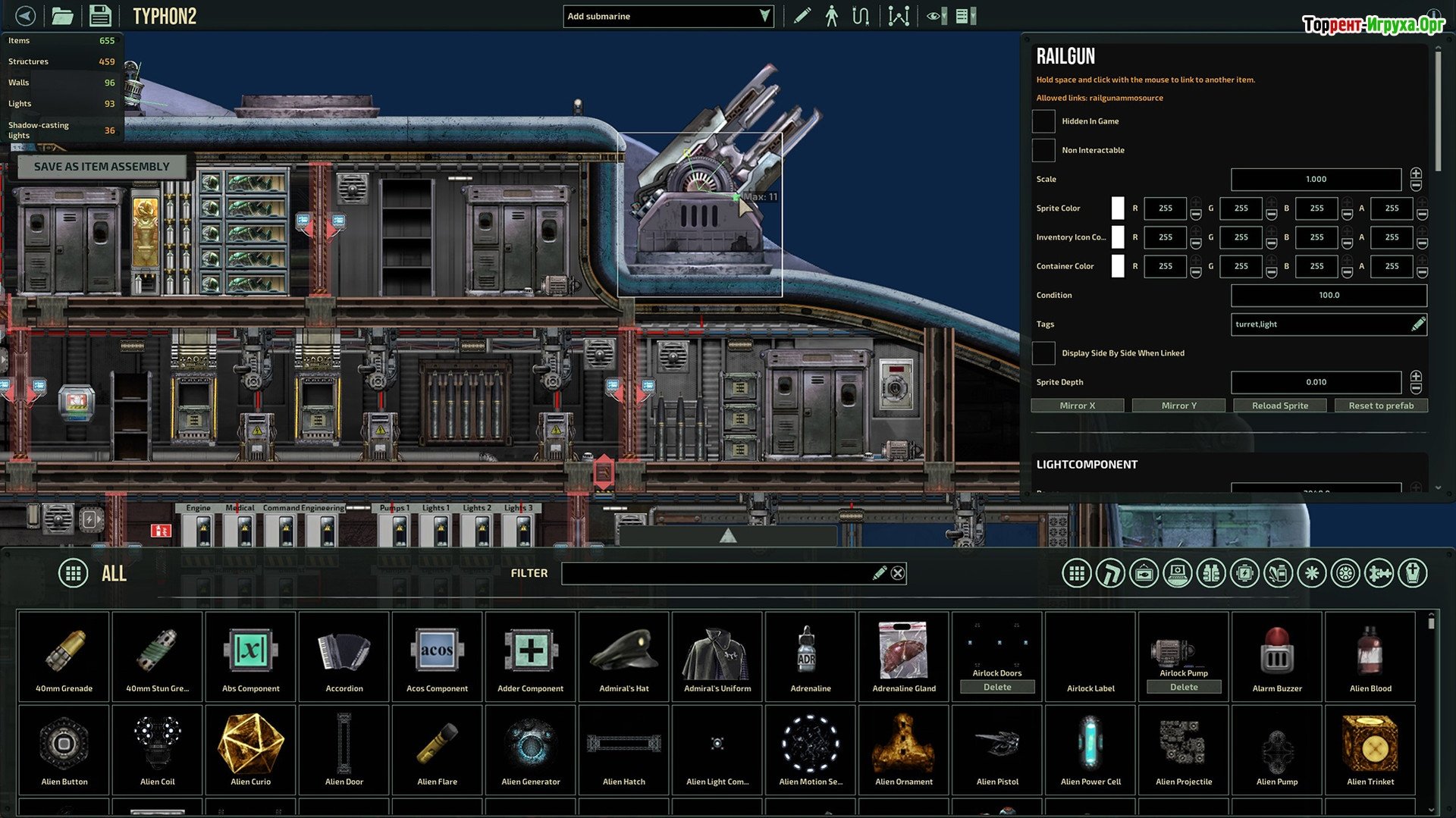This screenshot has width=1456, height=818.
Task: Select the Electrical category with chip icon
Action: click(1244, 573)
